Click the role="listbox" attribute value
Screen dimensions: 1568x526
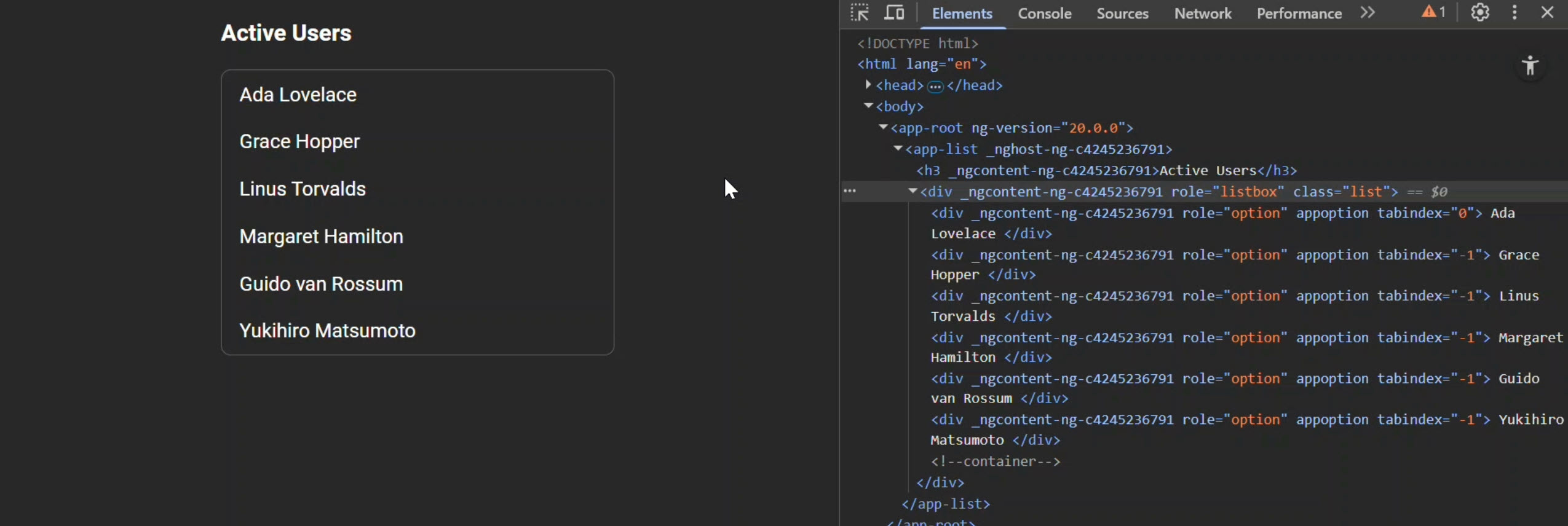click(x=1248, y=192)
